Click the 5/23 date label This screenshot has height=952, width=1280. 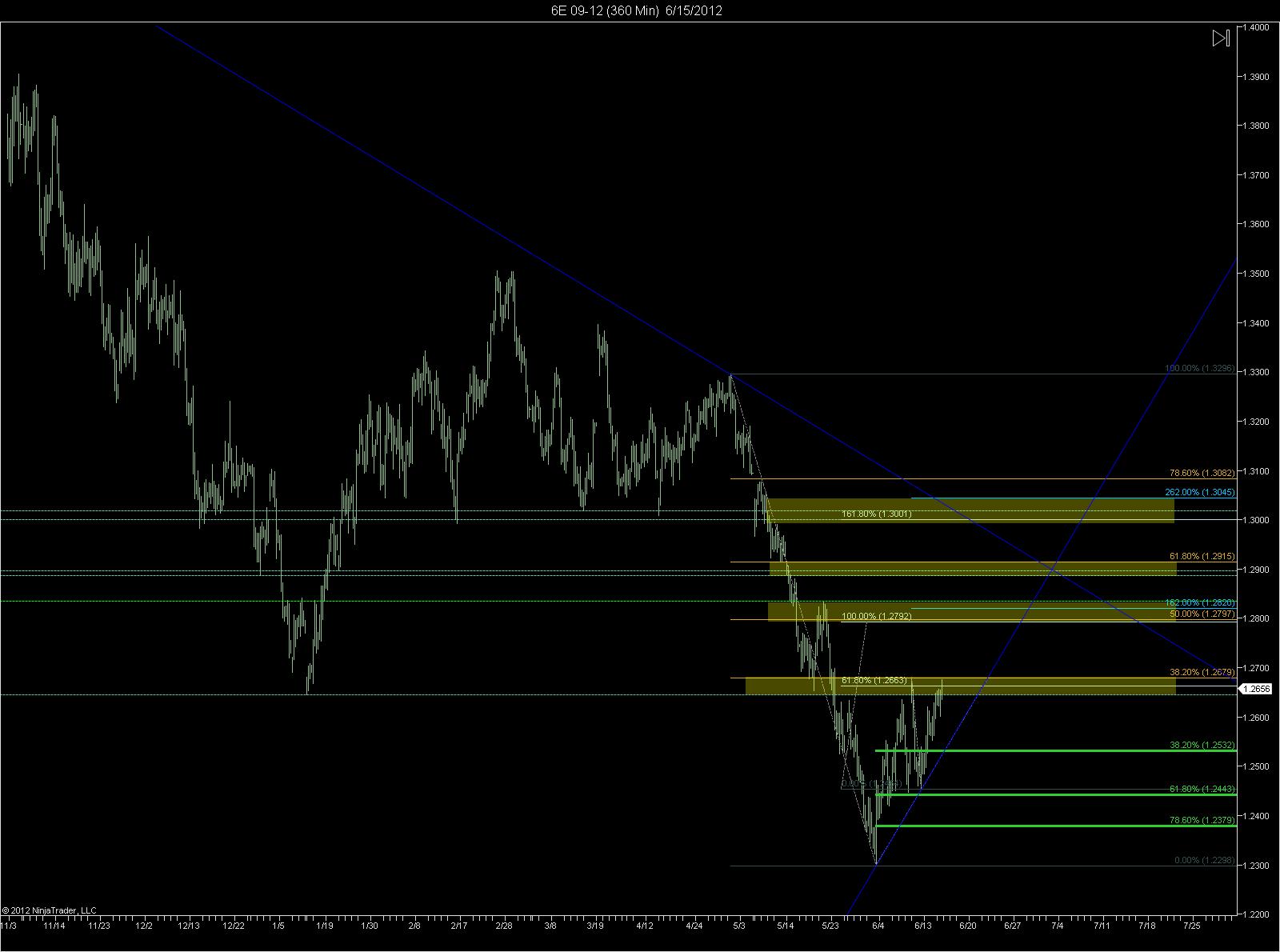pos(832,926)
